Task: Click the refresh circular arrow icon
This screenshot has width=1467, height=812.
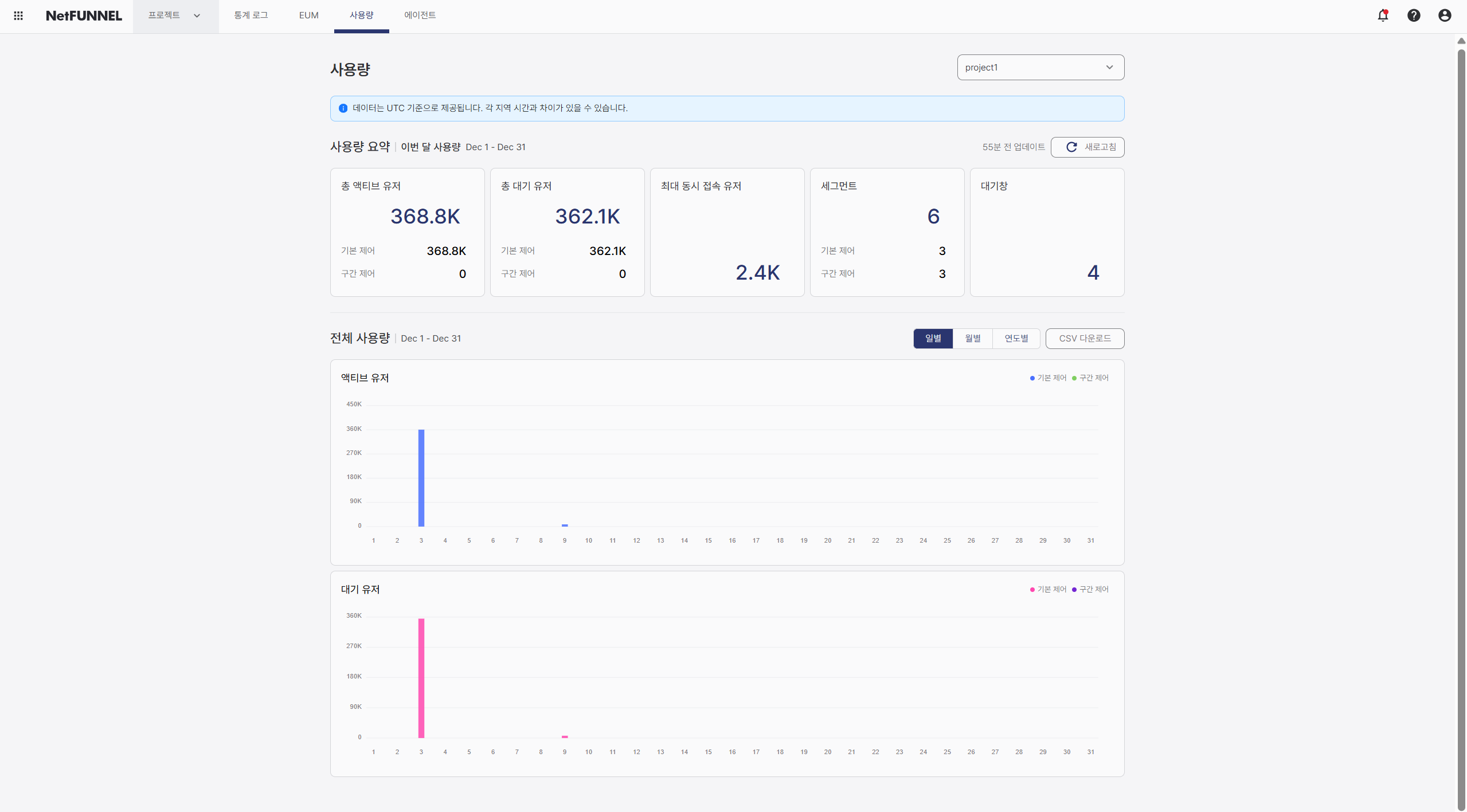Action: (x=1071, y=147)
